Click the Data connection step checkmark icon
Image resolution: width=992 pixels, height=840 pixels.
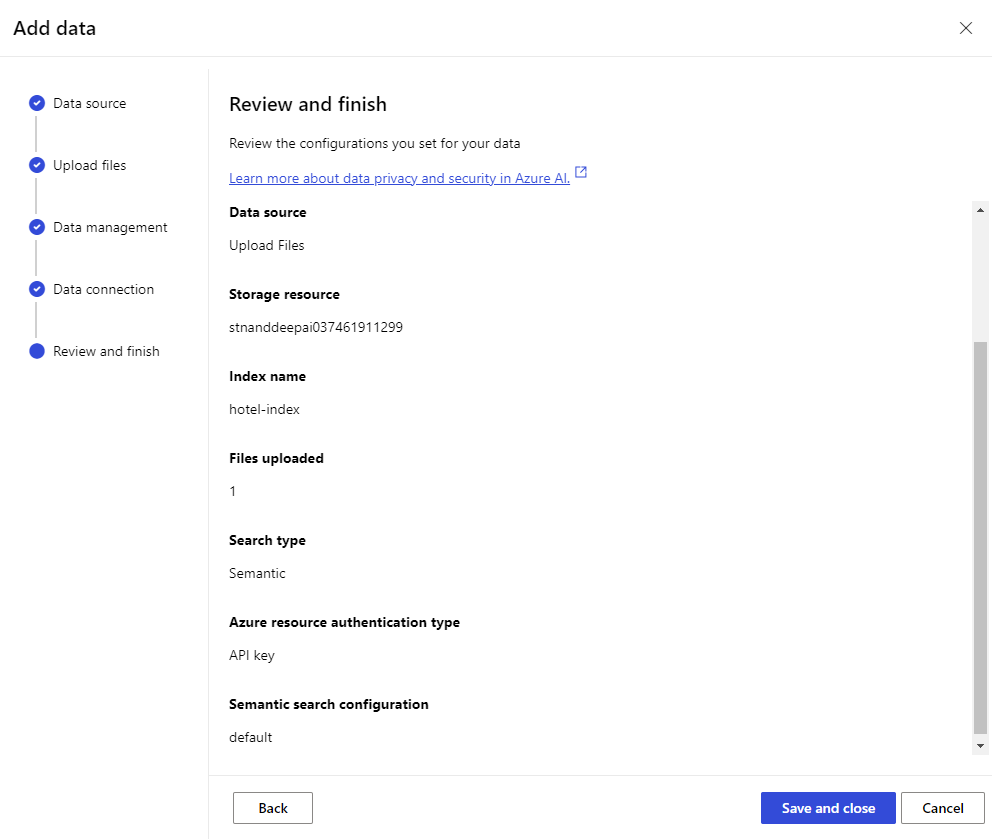pyautogui.click(x=37, y=289)
